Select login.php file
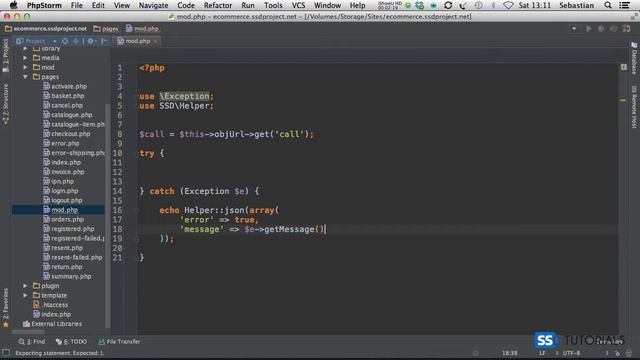 pos(61,191)
